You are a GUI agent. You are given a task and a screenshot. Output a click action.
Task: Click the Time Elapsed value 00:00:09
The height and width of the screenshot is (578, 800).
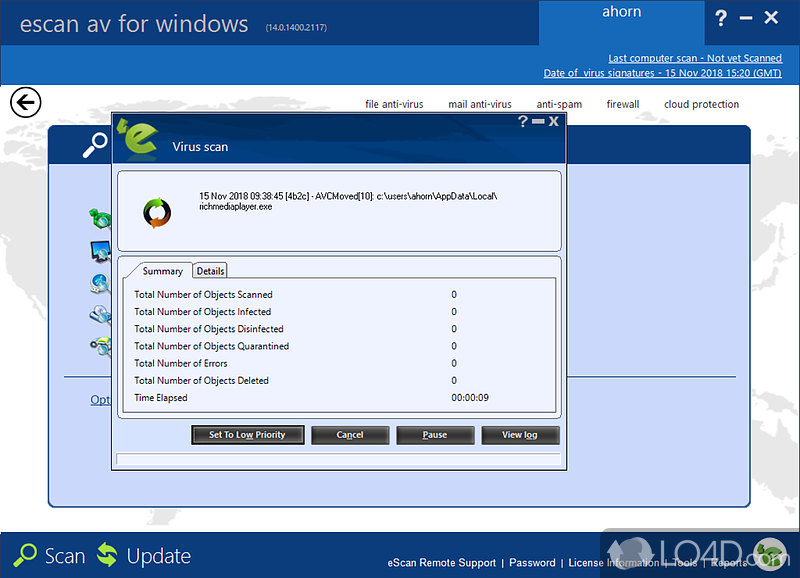[x=470, y=397]
